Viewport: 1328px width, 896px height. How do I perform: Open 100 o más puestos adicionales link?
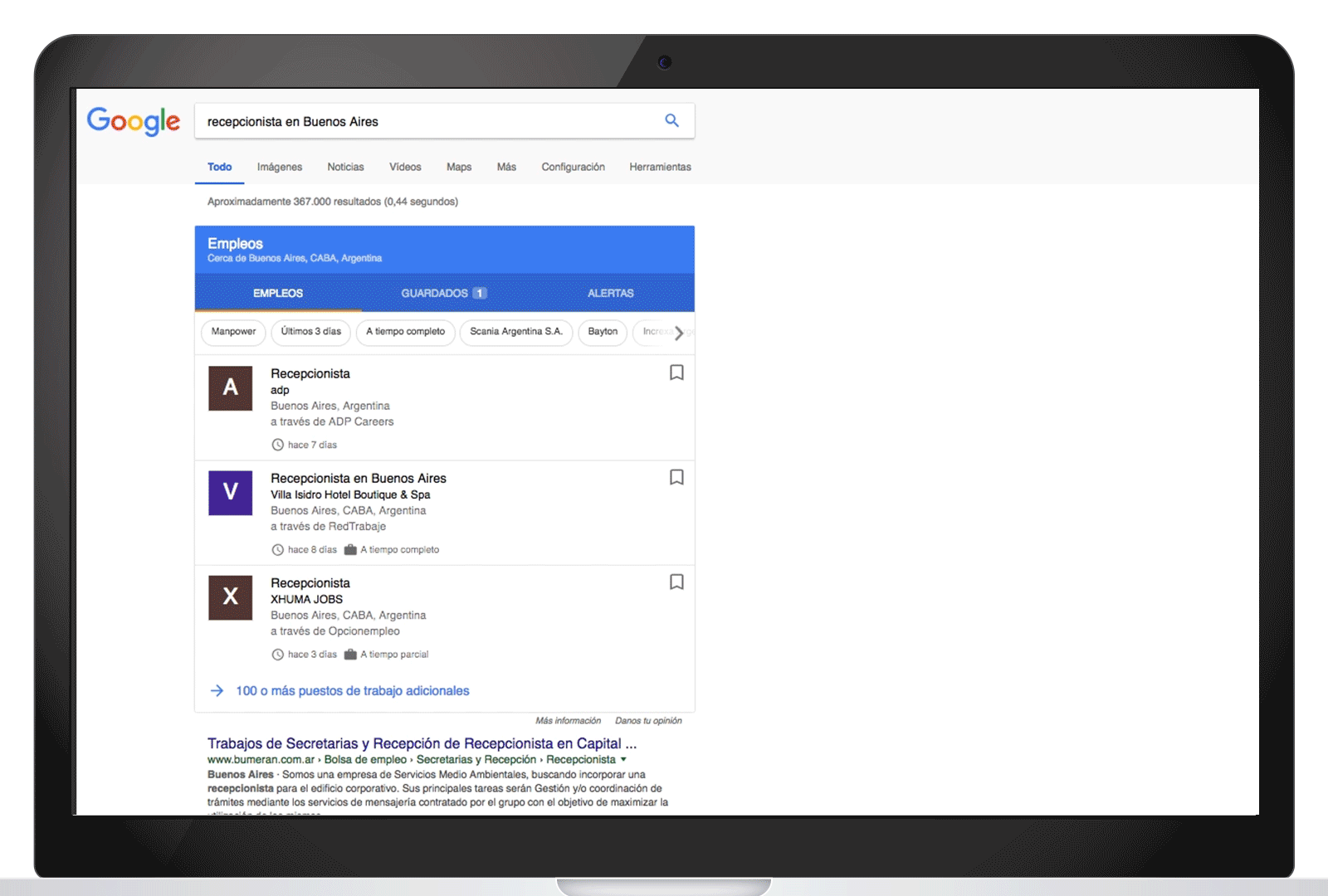pos(353,690)
